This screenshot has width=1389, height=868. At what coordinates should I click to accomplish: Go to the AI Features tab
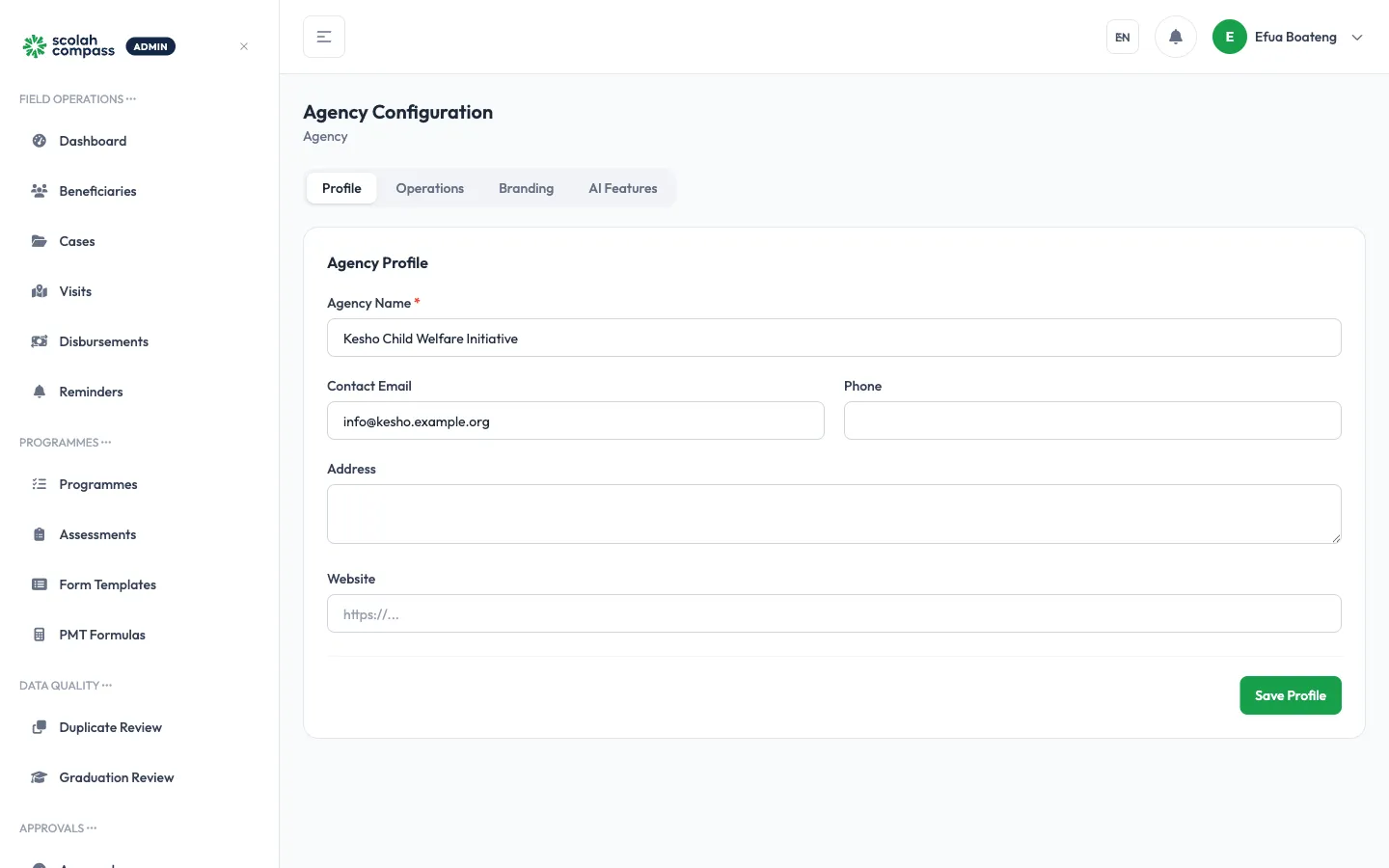click(x=623, y=188)
